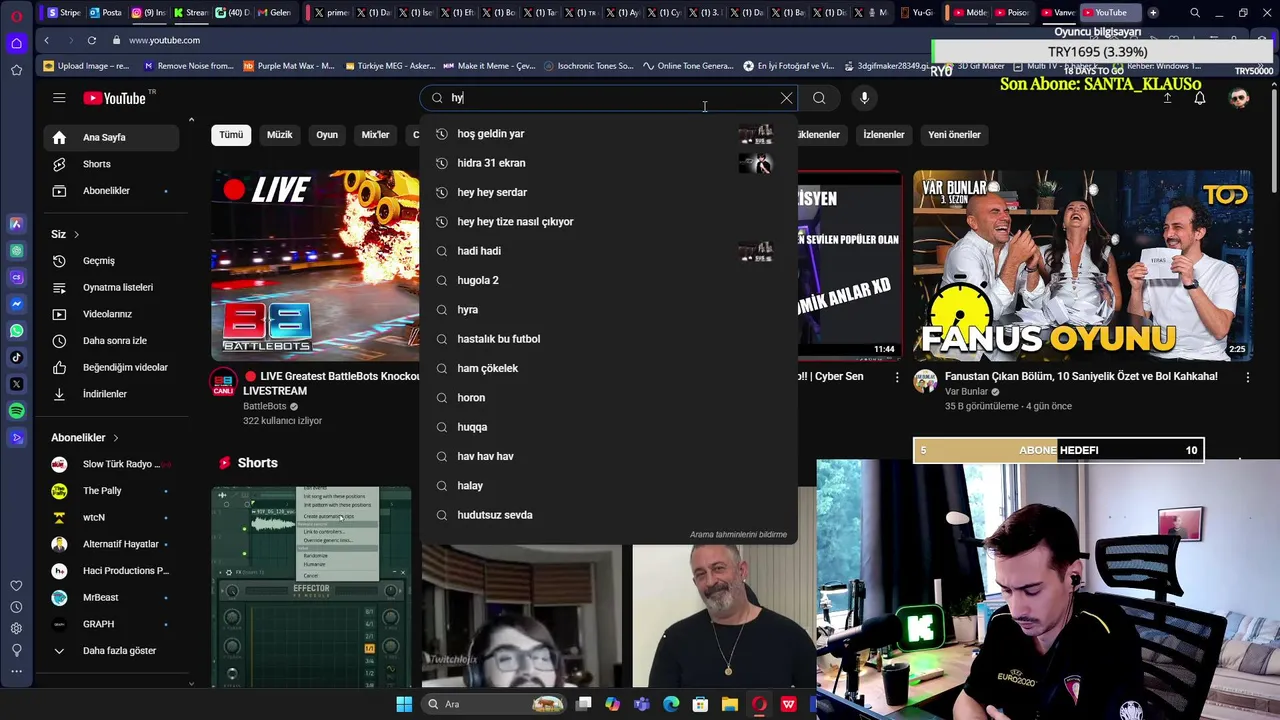Click 'Arama tahminlerini bildirme' link
This screenshot has width=1280, height=720.
(x=738, y=535)
